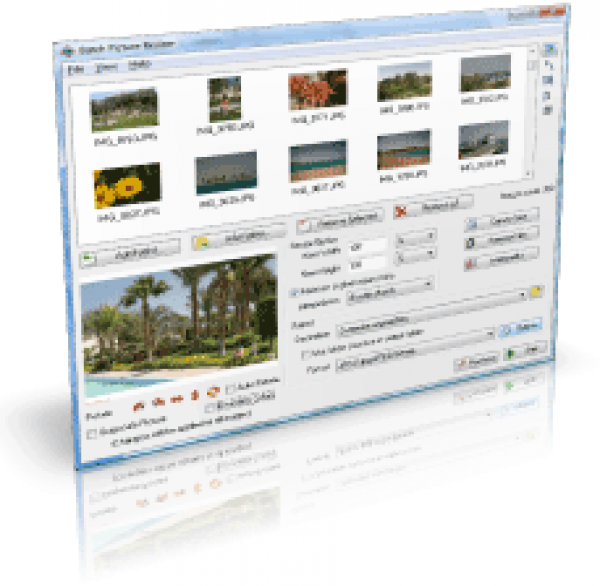The width and height of the screenshot is (600, 586).
Task: Select the yellow sunflowers thumbnail
Action: click(127, 186)
